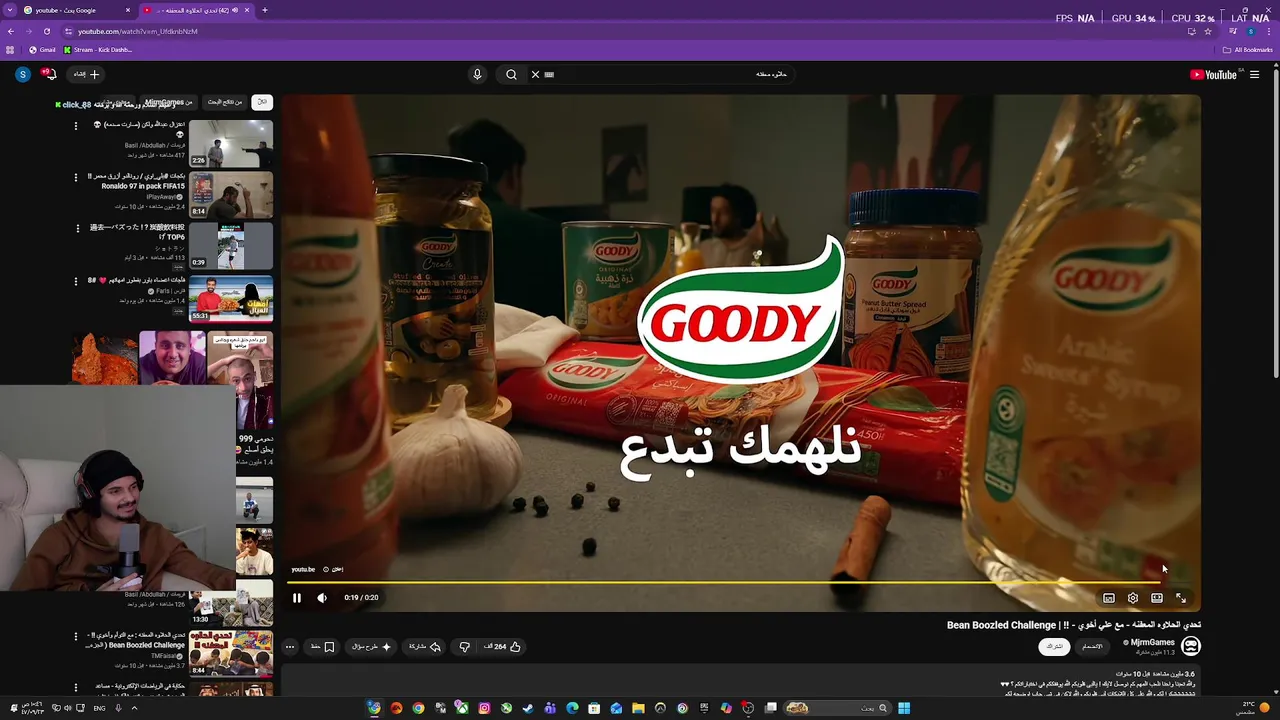Share the video using the share button

coord(425,647)
